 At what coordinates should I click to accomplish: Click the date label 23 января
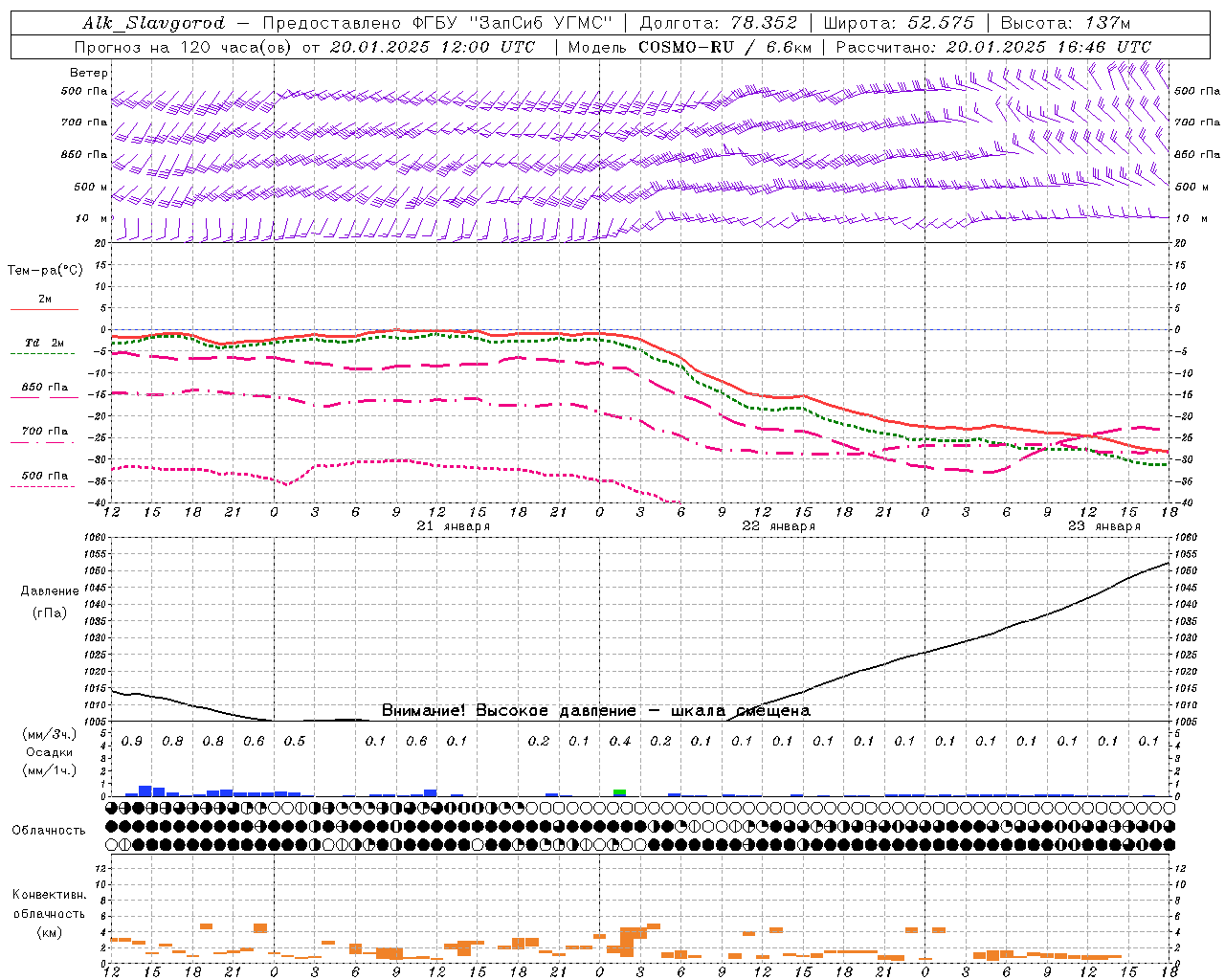coord(1104,526)
